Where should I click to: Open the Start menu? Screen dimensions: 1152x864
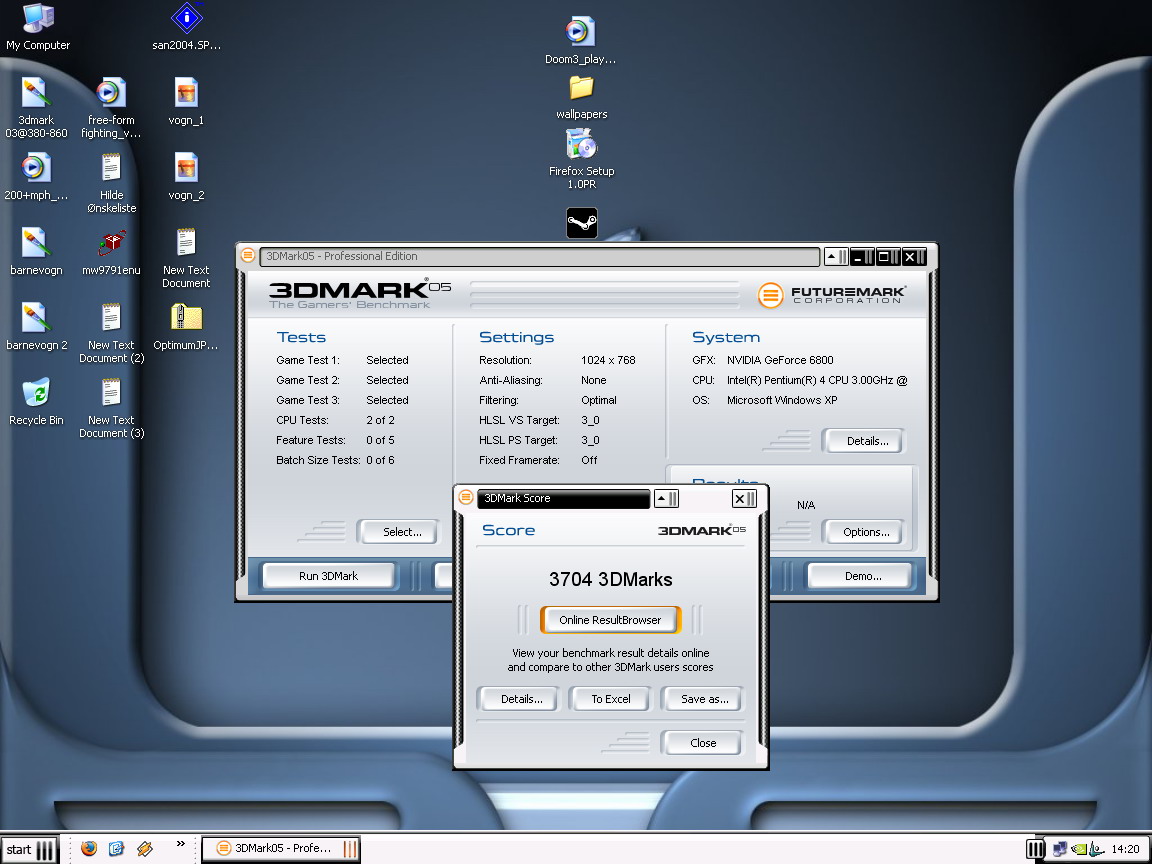(x=29, y=849)
